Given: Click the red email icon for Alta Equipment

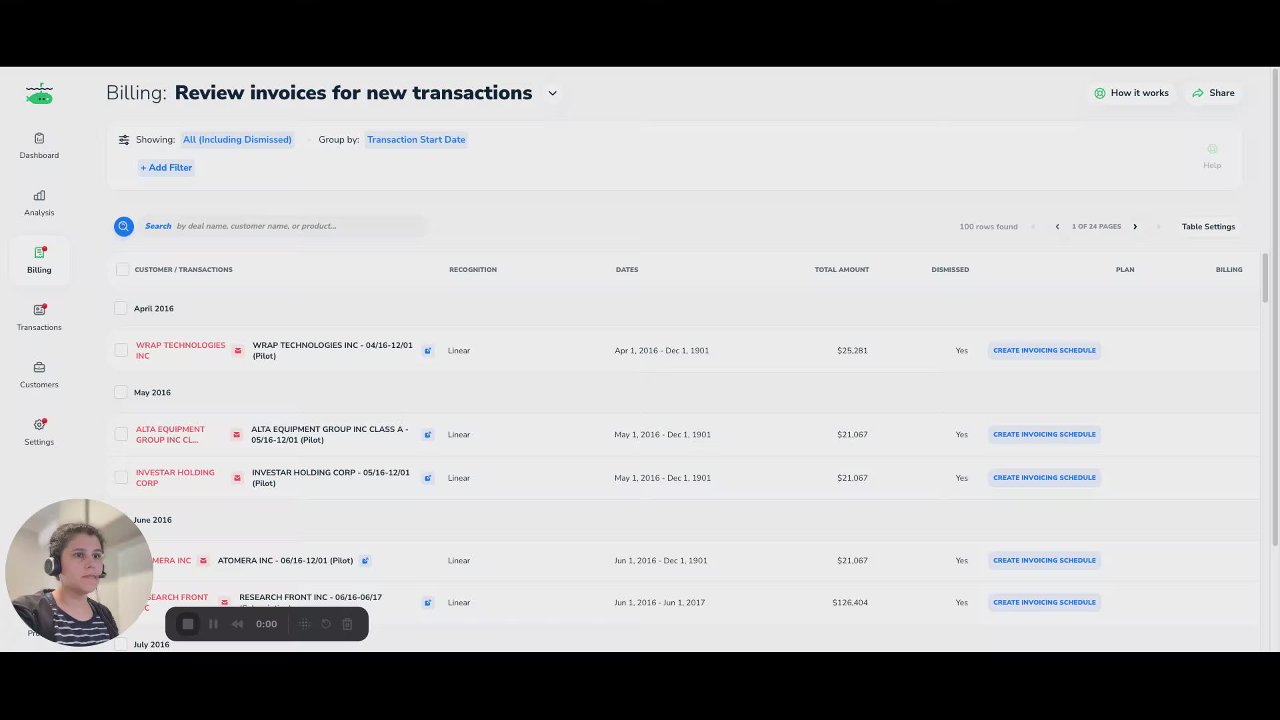Looking at the screenshot, I should click(237, 435).
